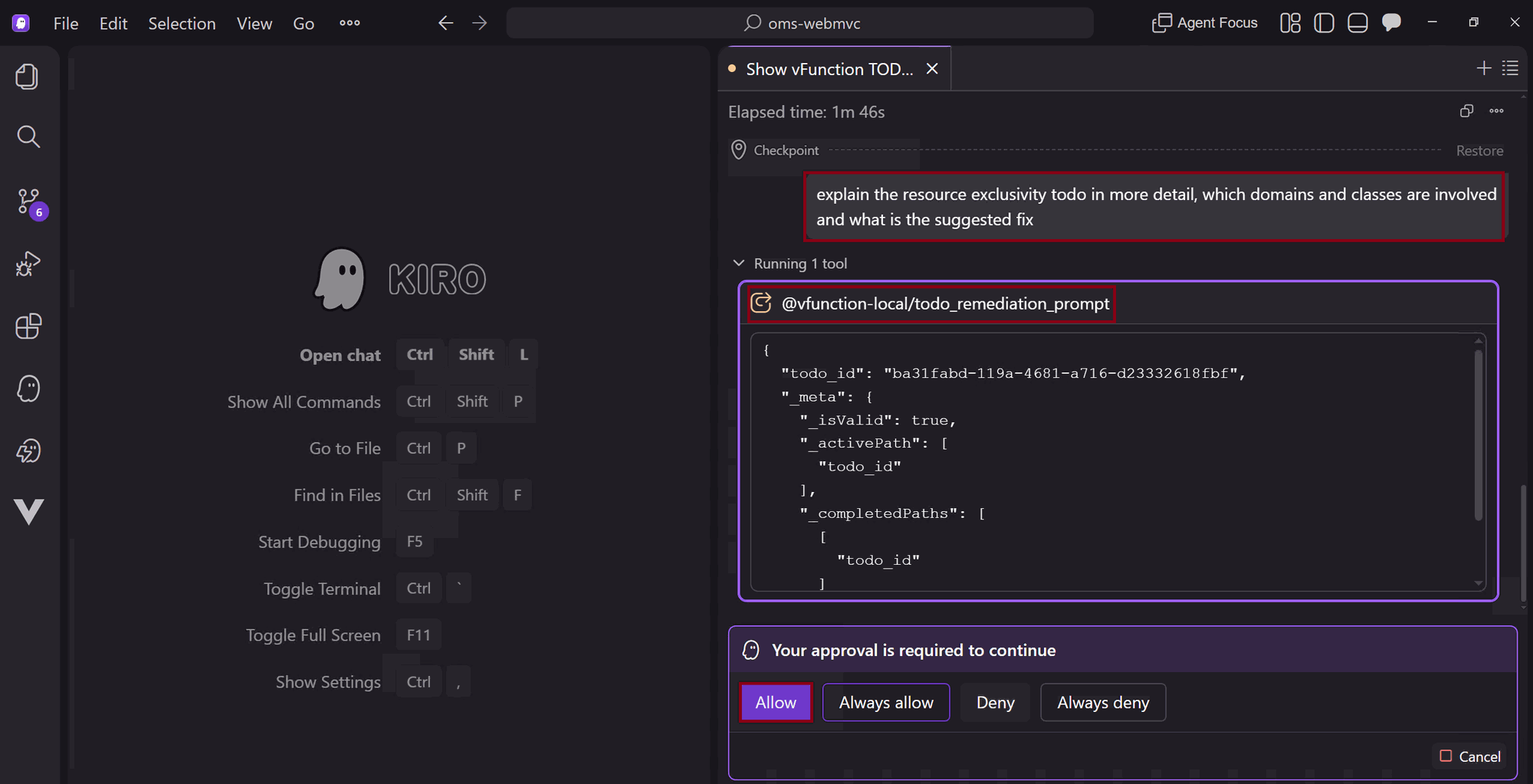Open the Selection menu
Image resolution: width=1533 pixels, height=784 pixels.
click(182, 23)
